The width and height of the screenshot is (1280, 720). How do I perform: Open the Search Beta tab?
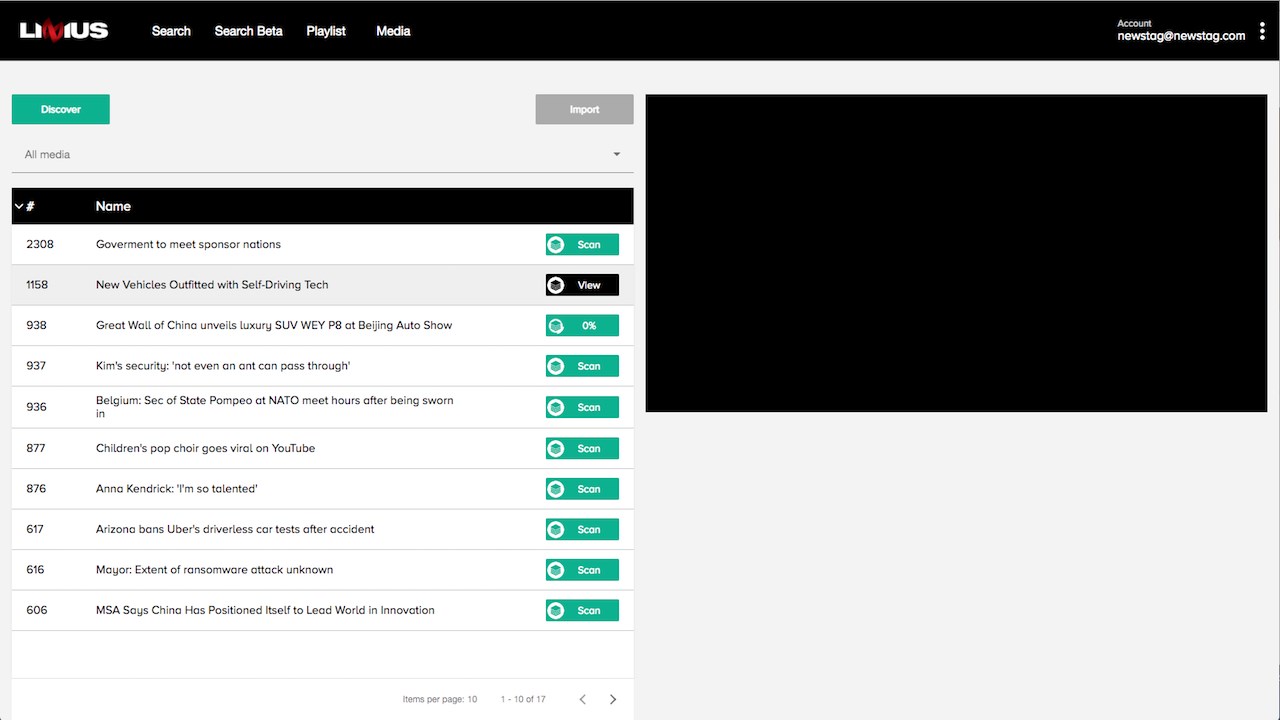click(x=248, y=31)
